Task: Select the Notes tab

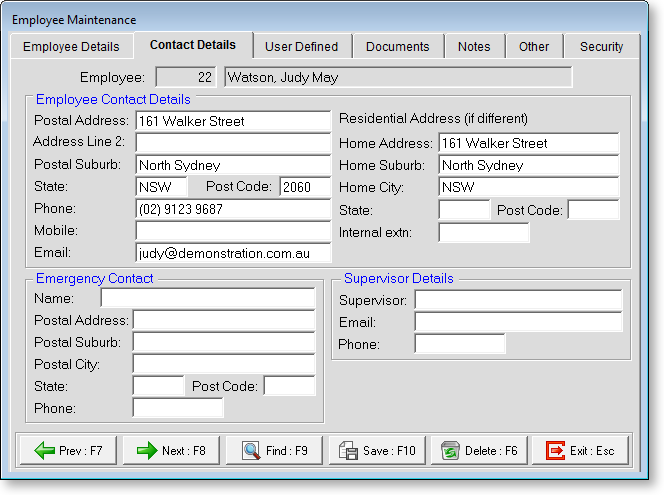Action: 474,46
